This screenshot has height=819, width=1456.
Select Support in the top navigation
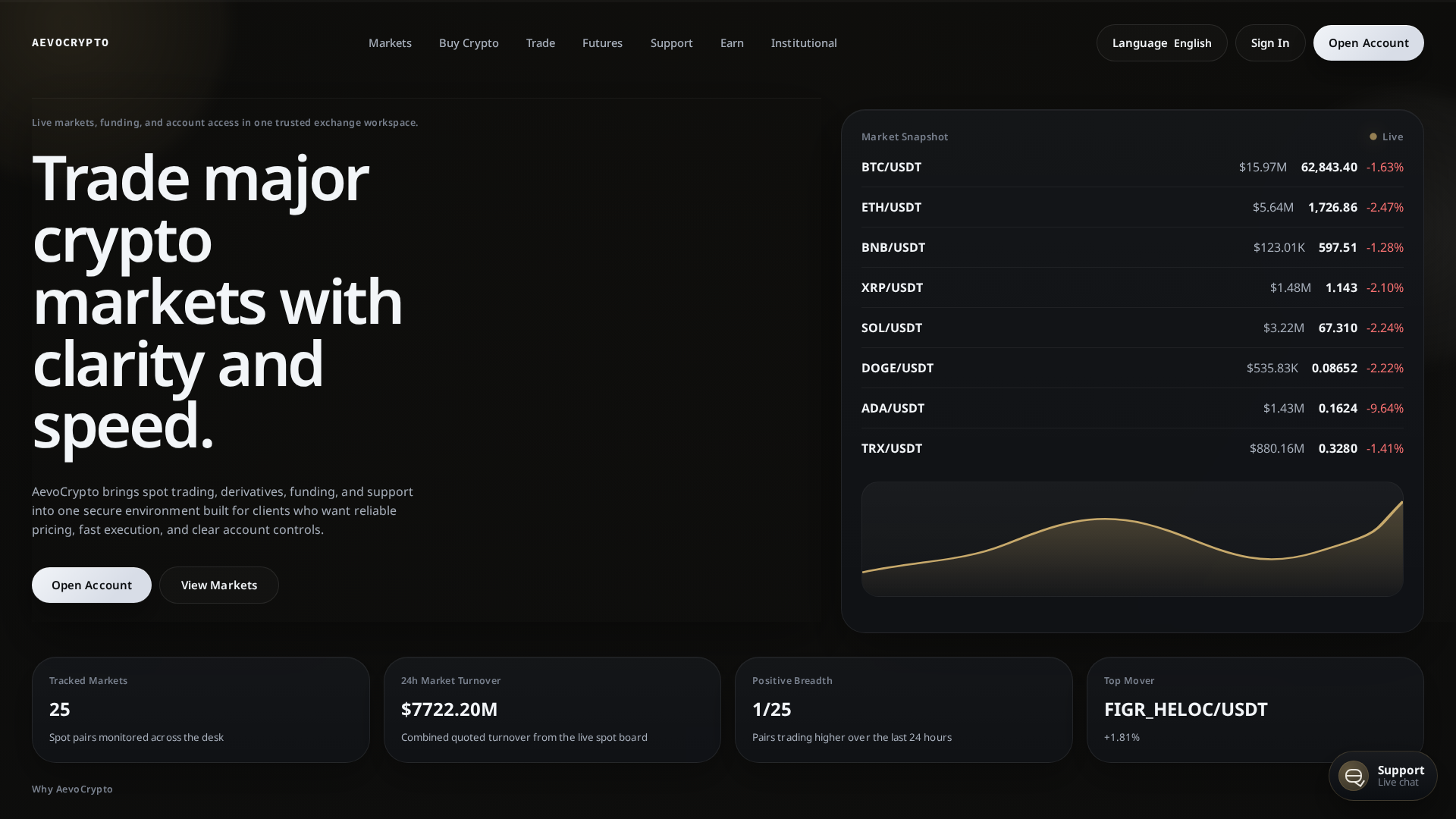671,42
